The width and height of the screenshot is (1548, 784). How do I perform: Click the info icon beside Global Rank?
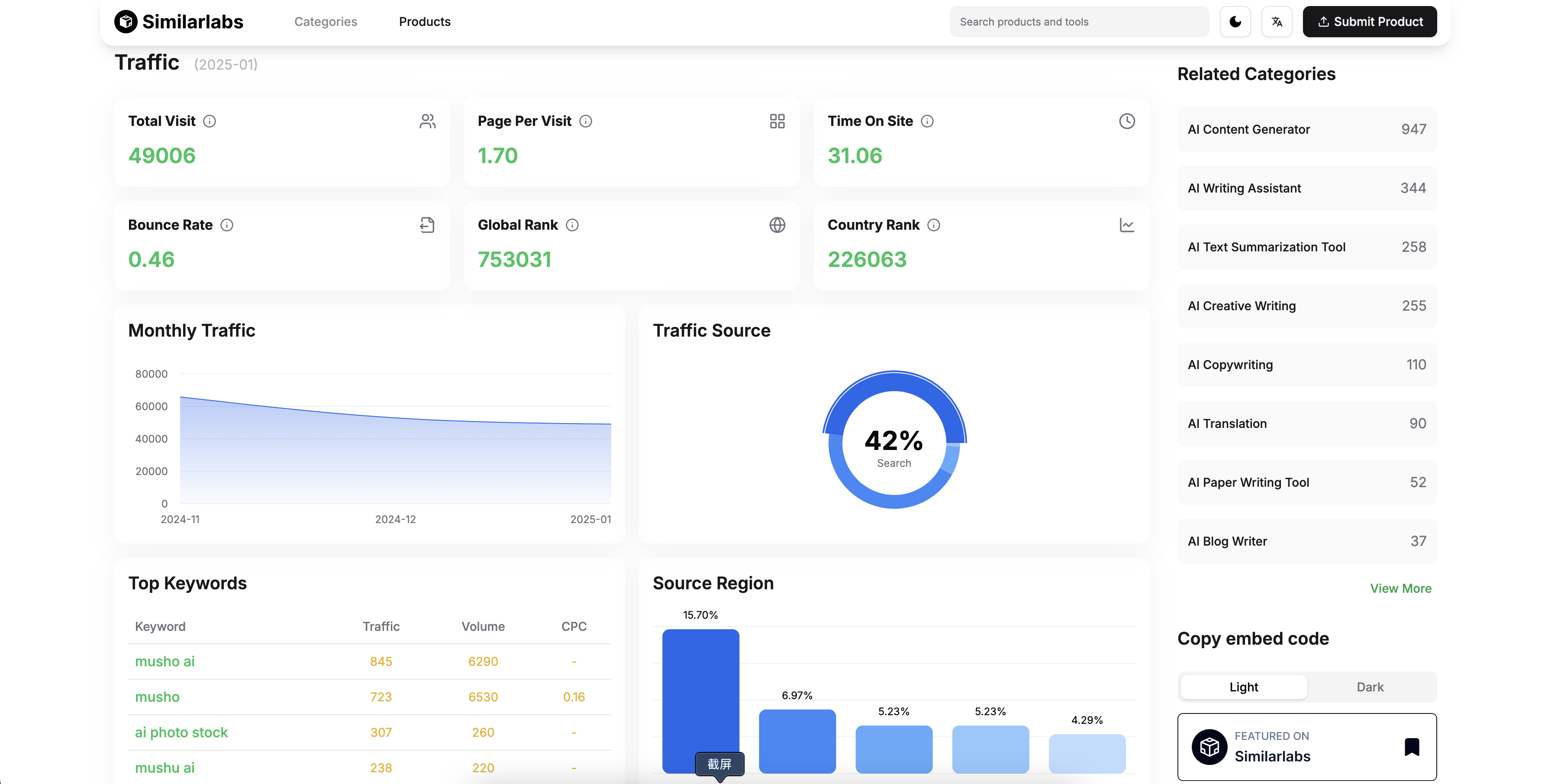(572, 225)
